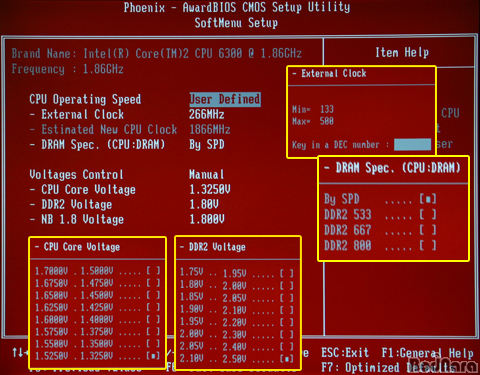The image size is (480, 375).
Task: Check the 1.6750V . 1.4750V row bracket
Action: pyautogui.click(x=153, y=283)
